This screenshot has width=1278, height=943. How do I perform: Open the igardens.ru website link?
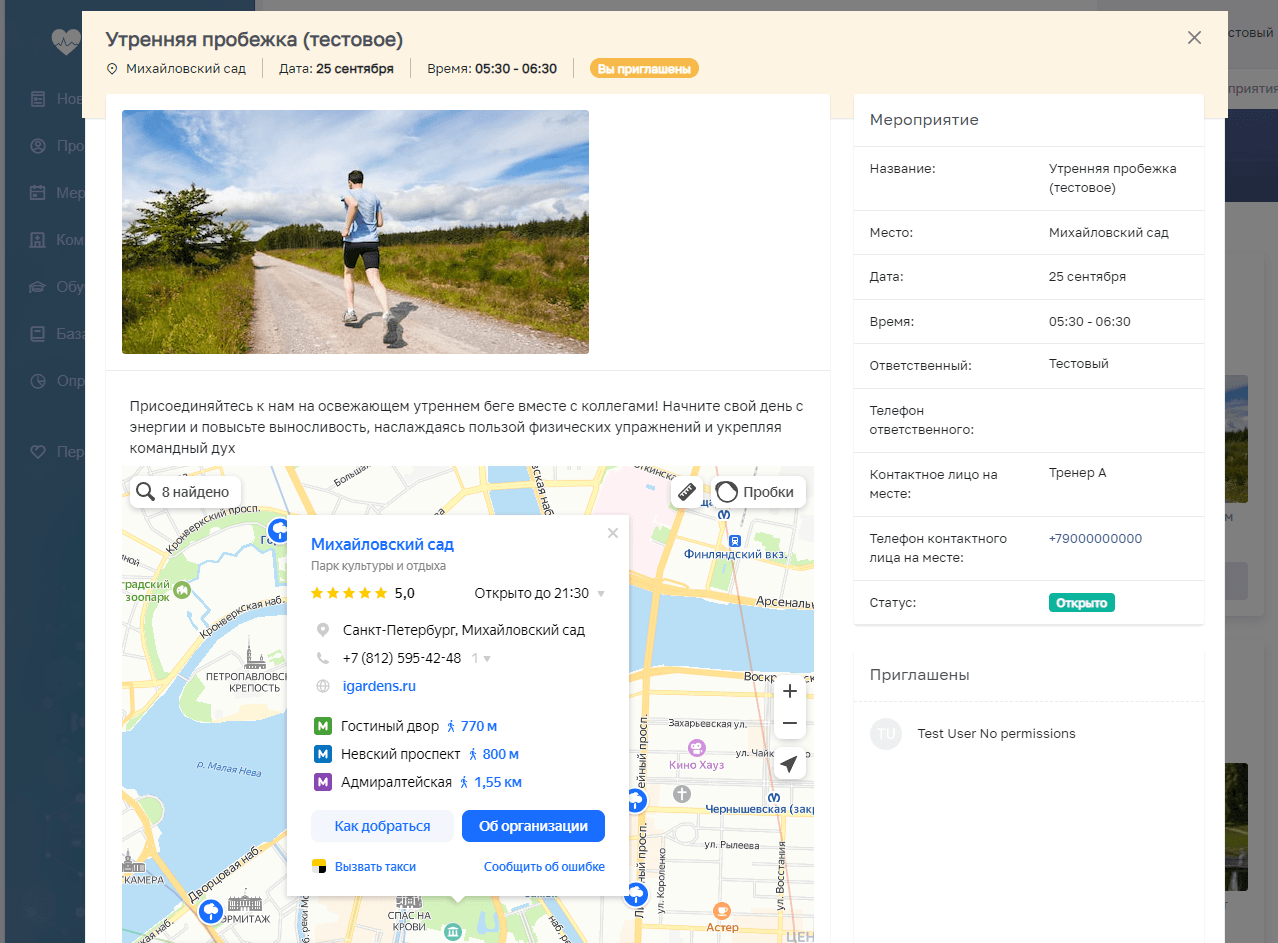click(x=378, y=686)
